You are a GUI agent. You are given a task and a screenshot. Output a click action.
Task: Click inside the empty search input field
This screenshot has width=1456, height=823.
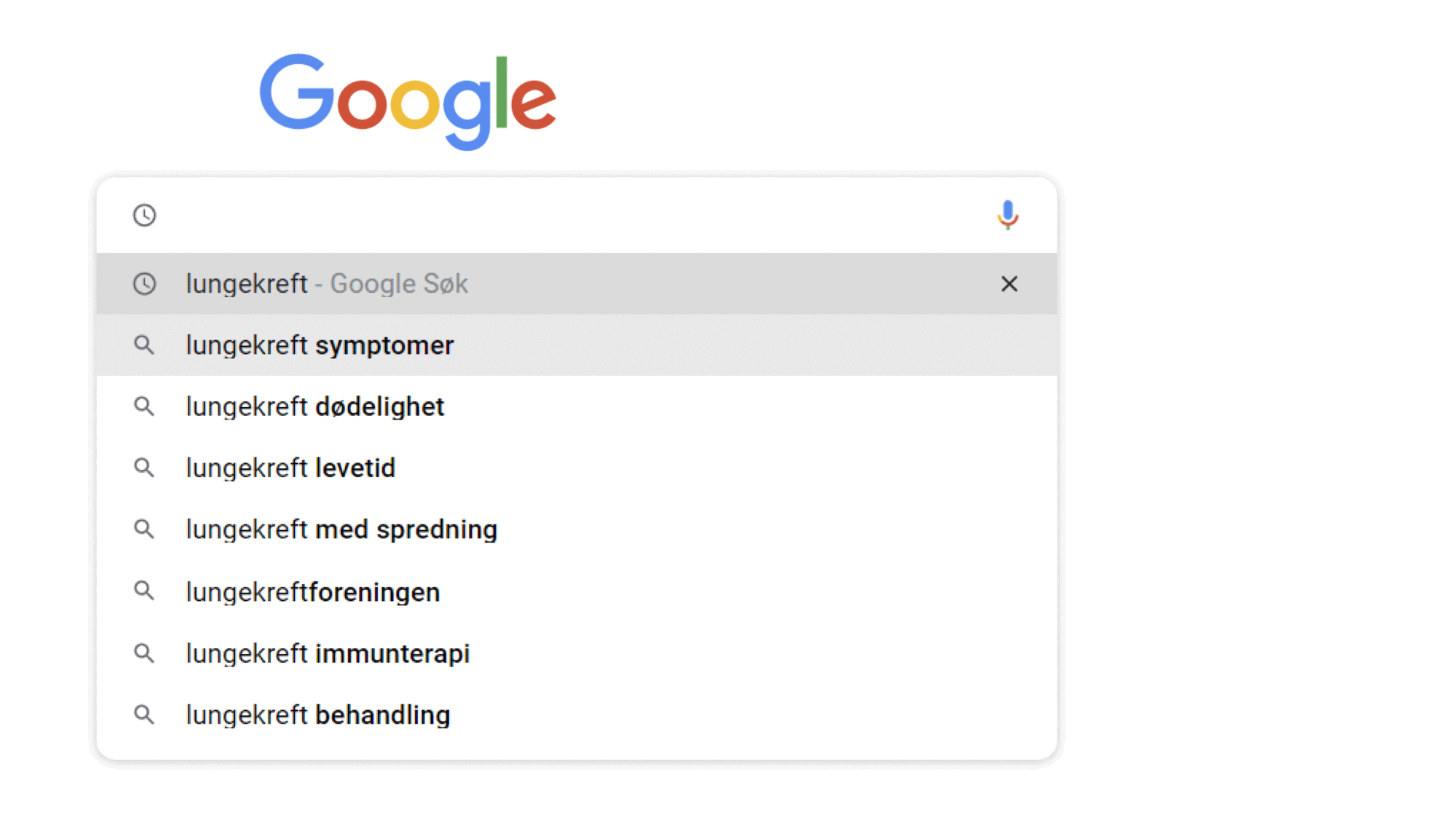click(568, 215)
